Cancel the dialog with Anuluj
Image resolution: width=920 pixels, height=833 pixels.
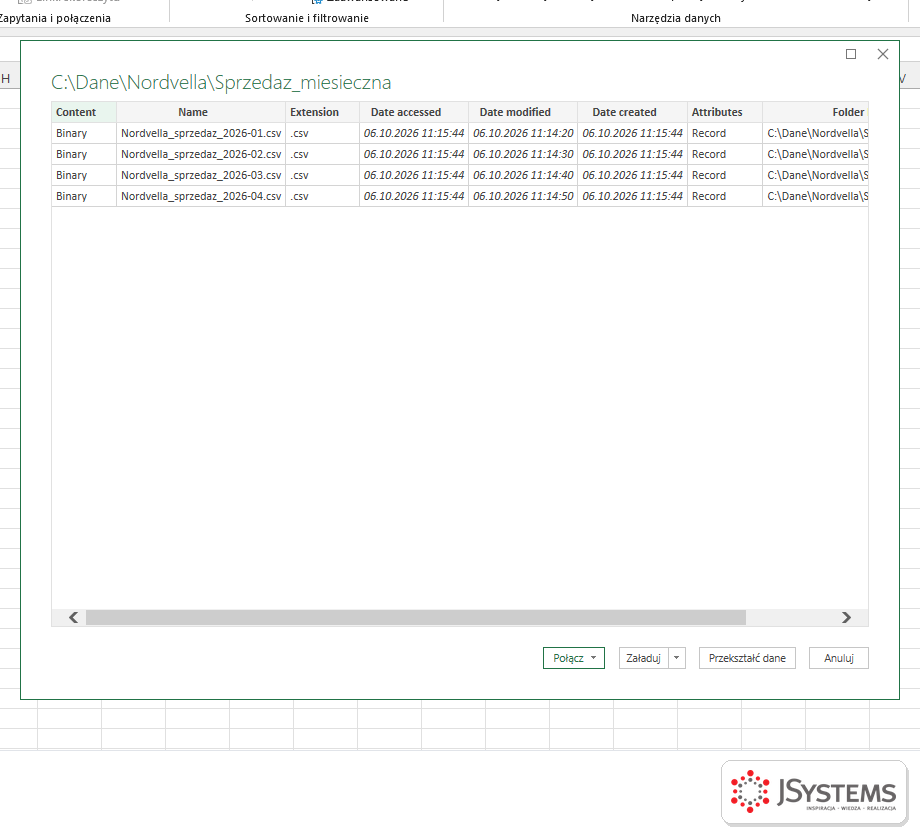838,658
